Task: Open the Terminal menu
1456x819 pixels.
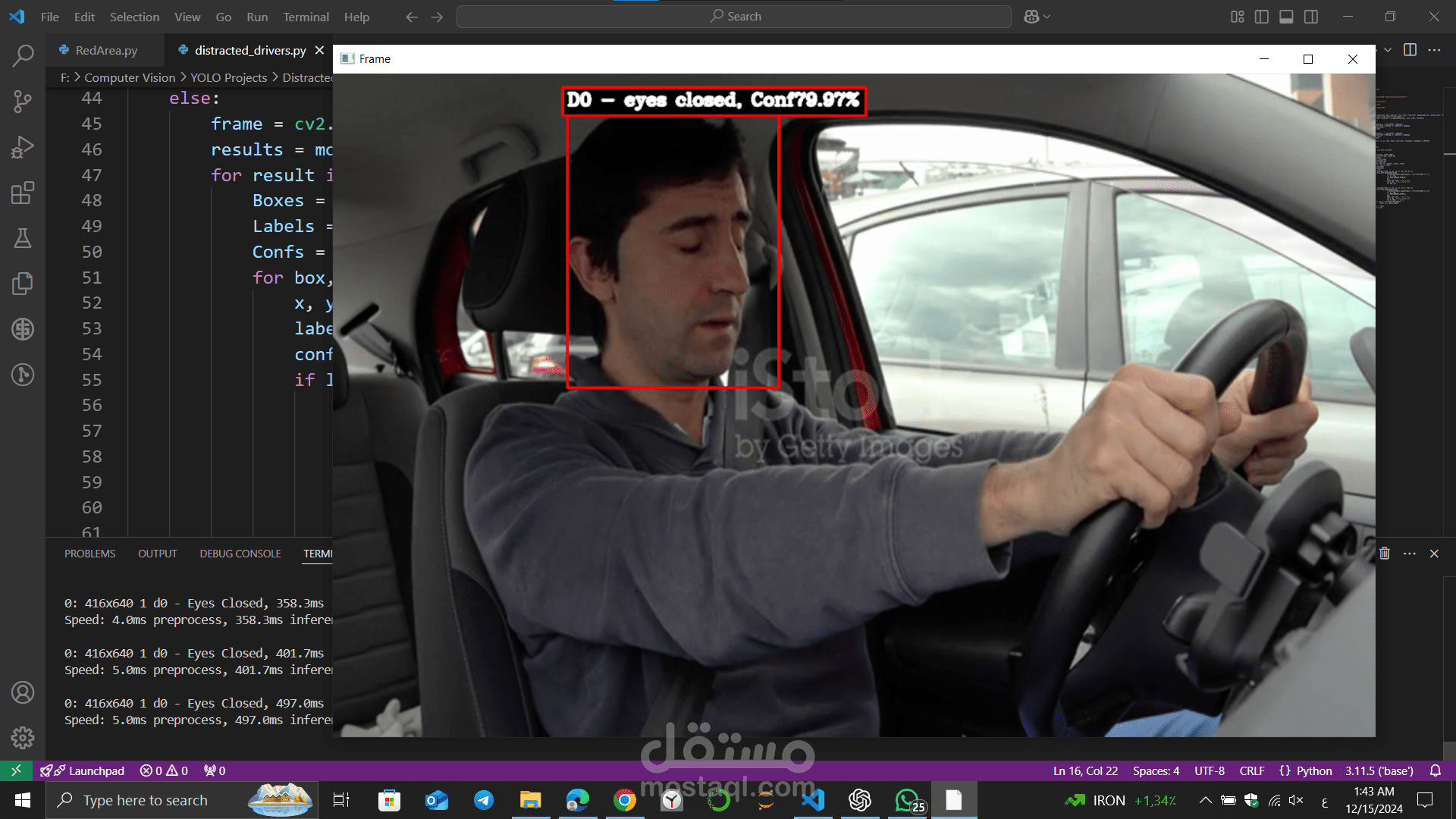Action: (x=306, y=17)
